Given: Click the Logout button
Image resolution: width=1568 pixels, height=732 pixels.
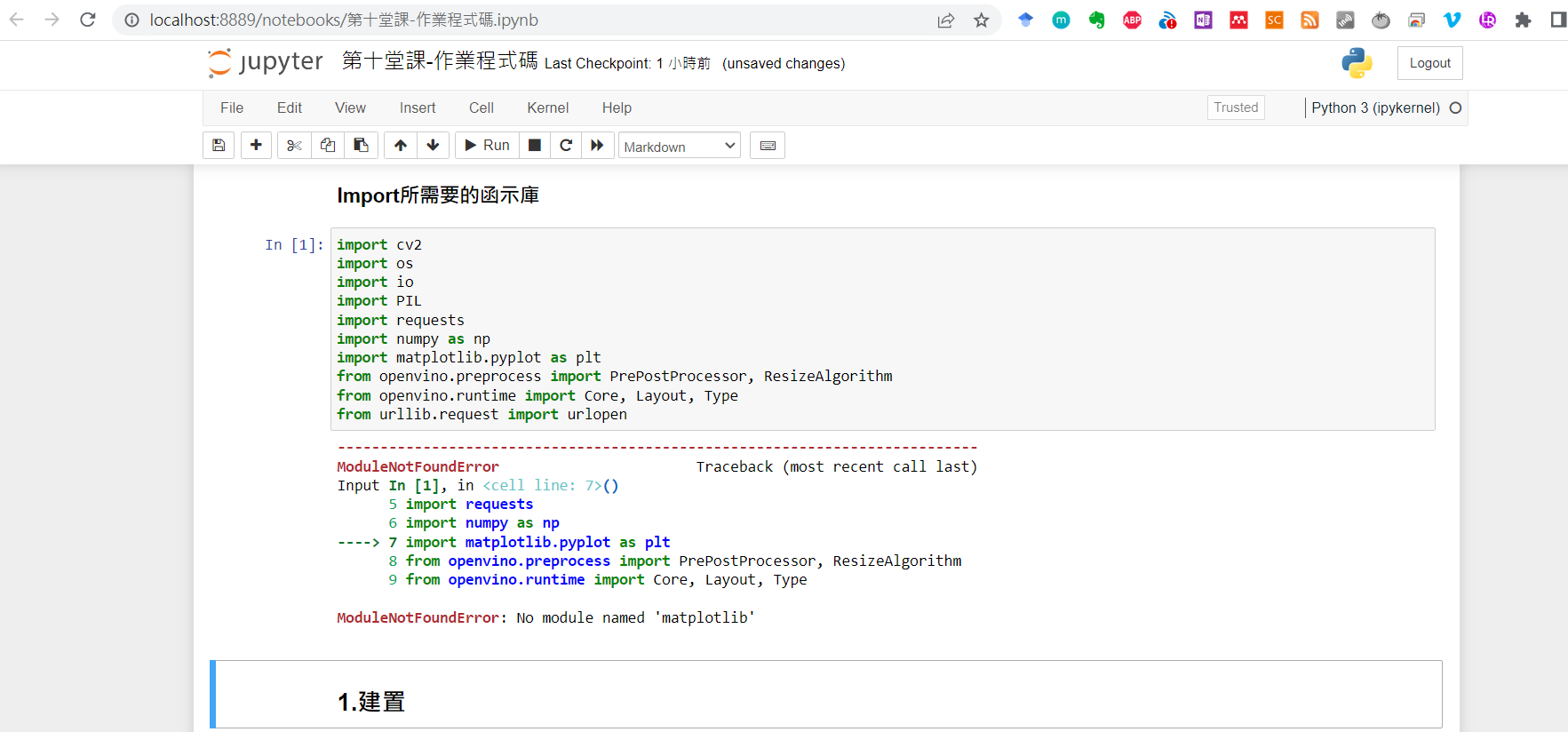Looking at the screenshot, I should [1429, 63].
